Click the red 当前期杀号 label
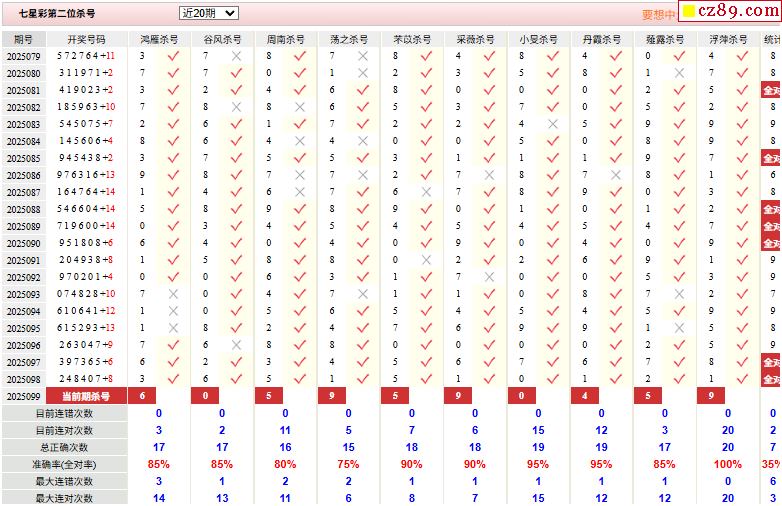The height and width of the screenshot is (506, 782). click(86, 396)
